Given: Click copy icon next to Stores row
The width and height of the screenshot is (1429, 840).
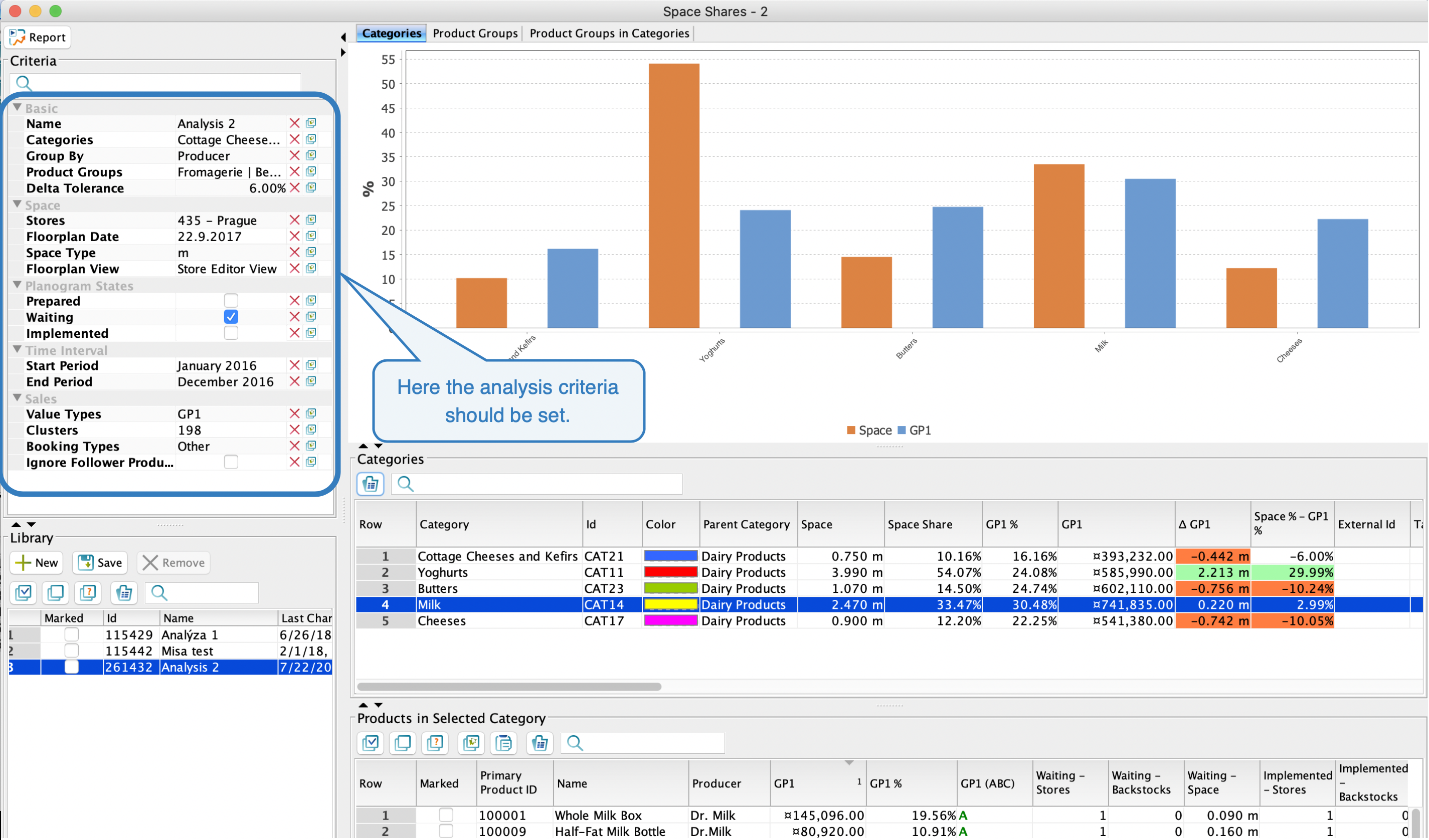Looking at the screenshot, I should [x=311, y=221].
